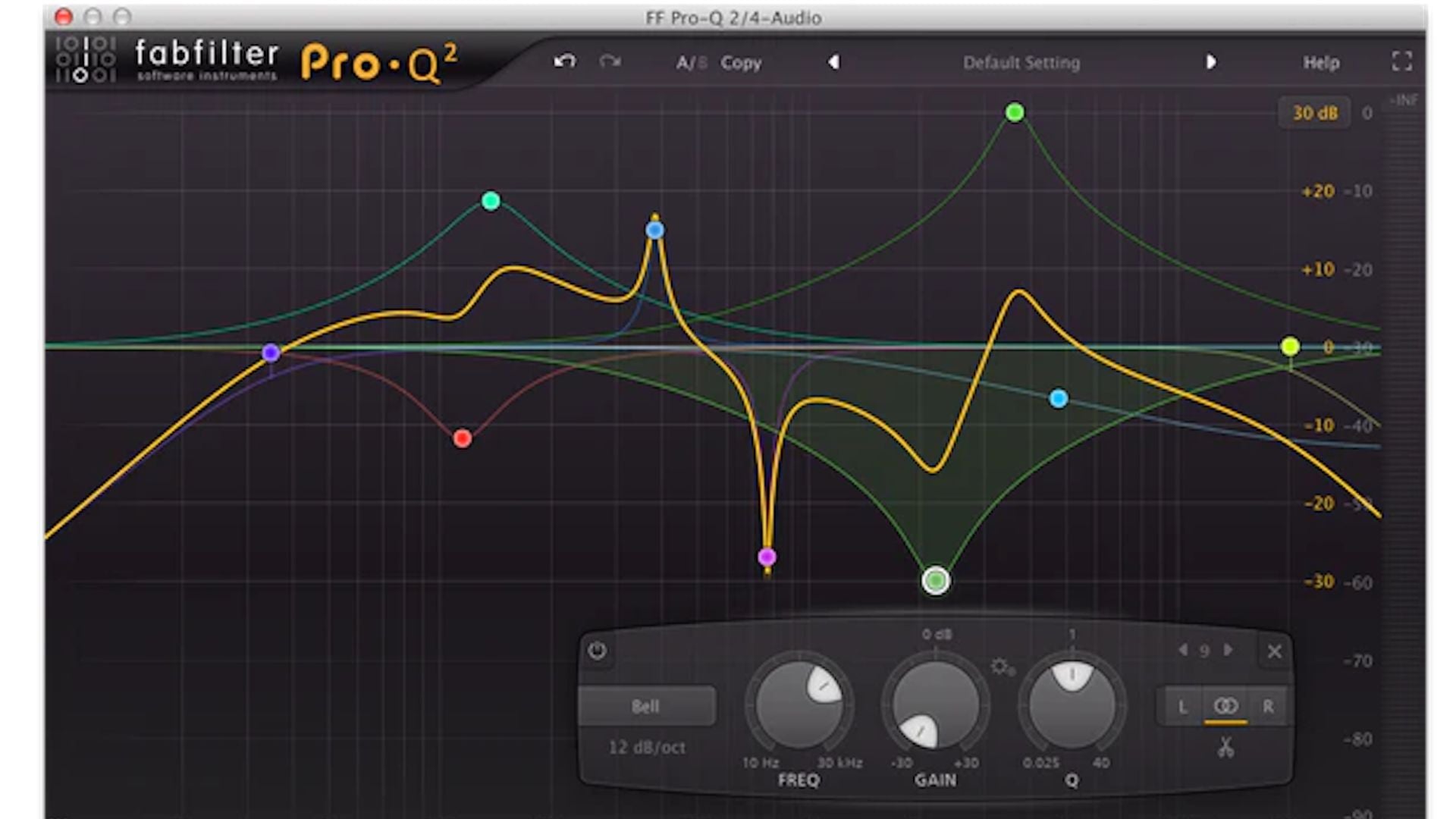Select the R channel button
1456x819 pixels.
click(1268, 706)
